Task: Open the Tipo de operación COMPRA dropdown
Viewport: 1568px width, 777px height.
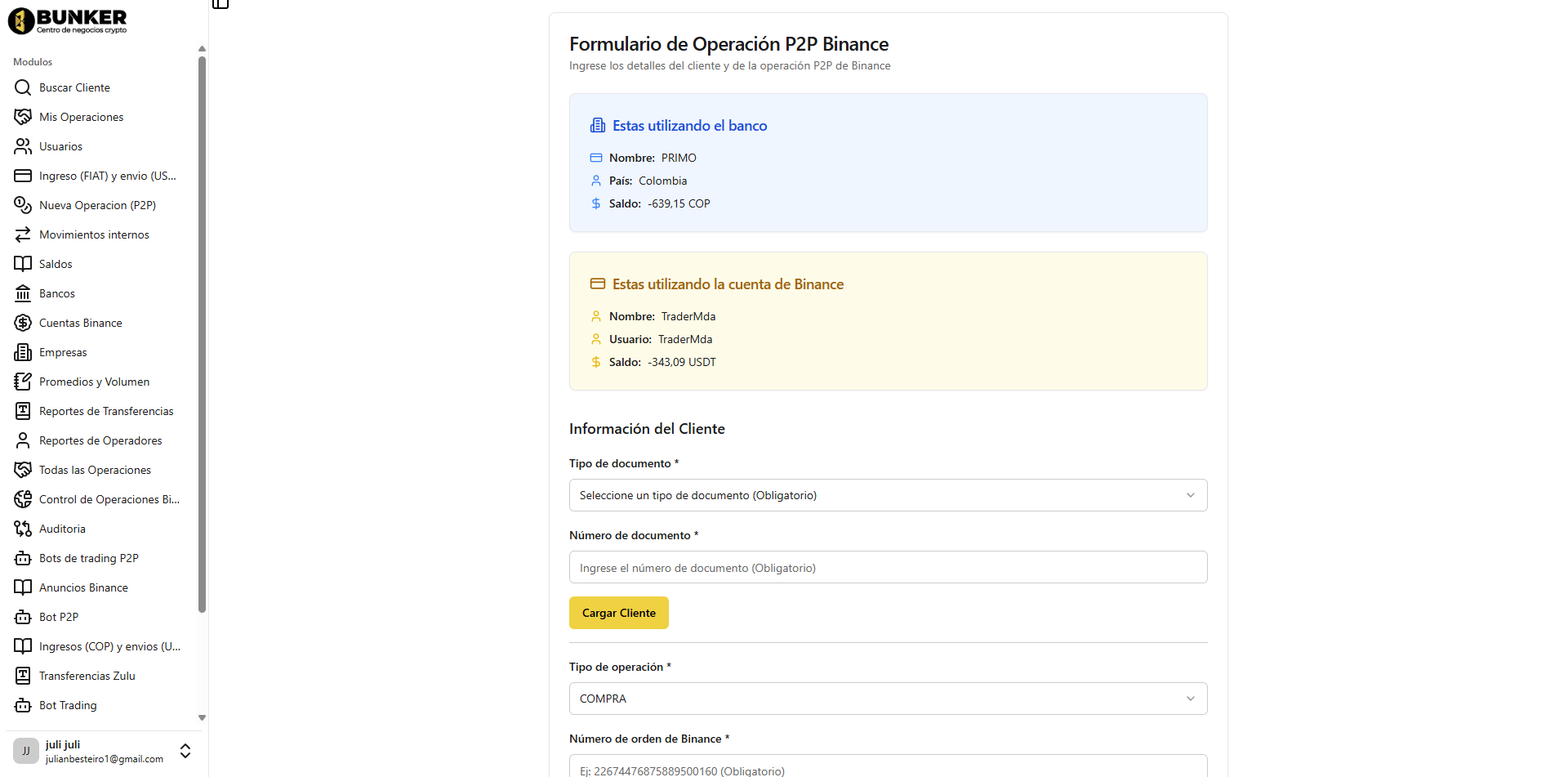Action: point(888,699)
